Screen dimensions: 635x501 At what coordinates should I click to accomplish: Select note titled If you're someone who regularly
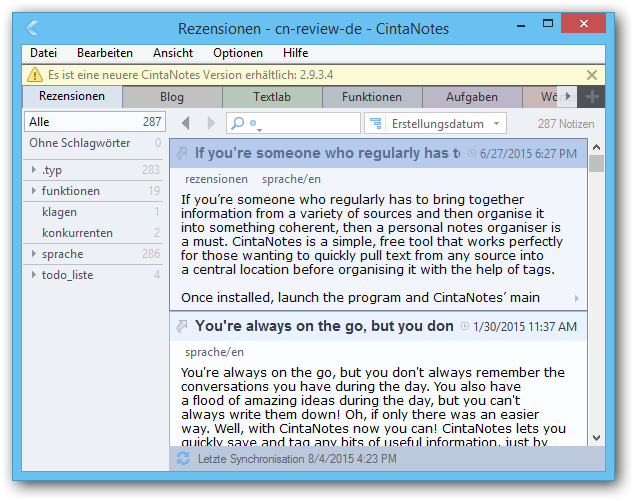pos(327,153)
